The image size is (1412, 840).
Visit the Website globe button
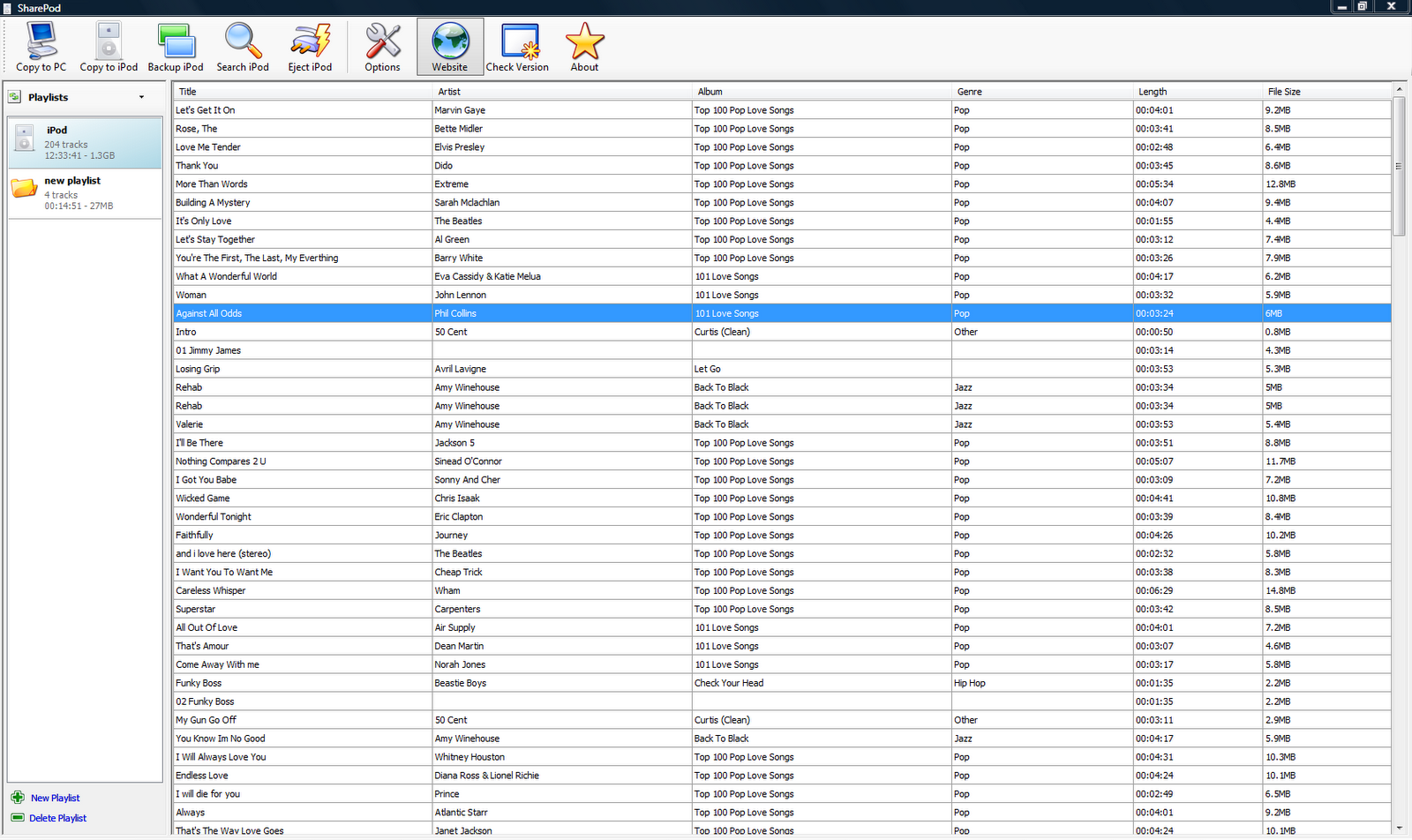click(450, 47)
